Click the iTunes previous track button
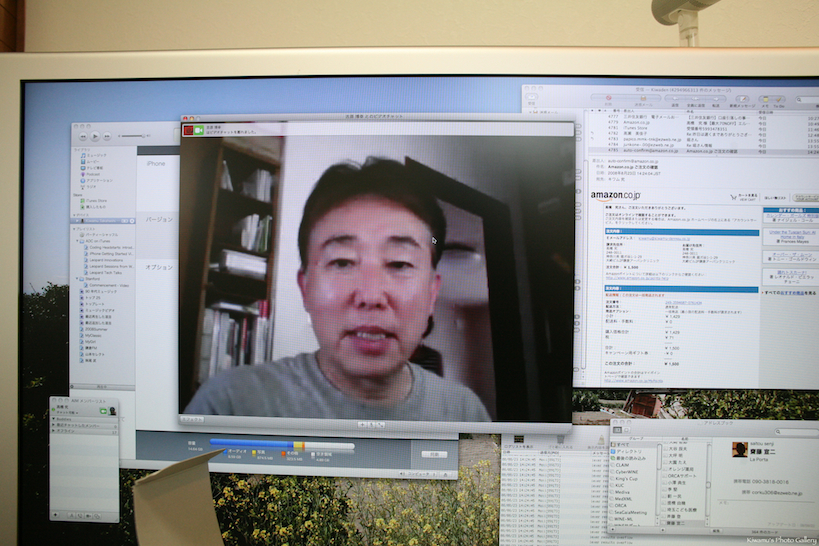 (83, 136)
